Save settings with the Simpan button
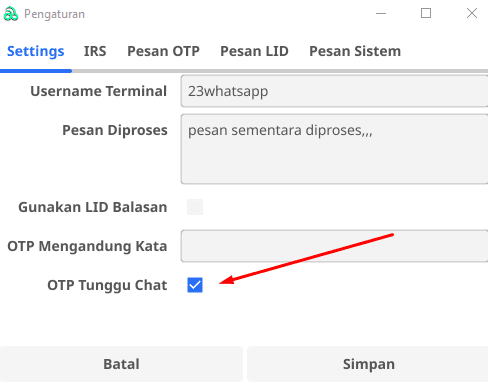Viewport: 488px width, 385px height. click(368, 364)
